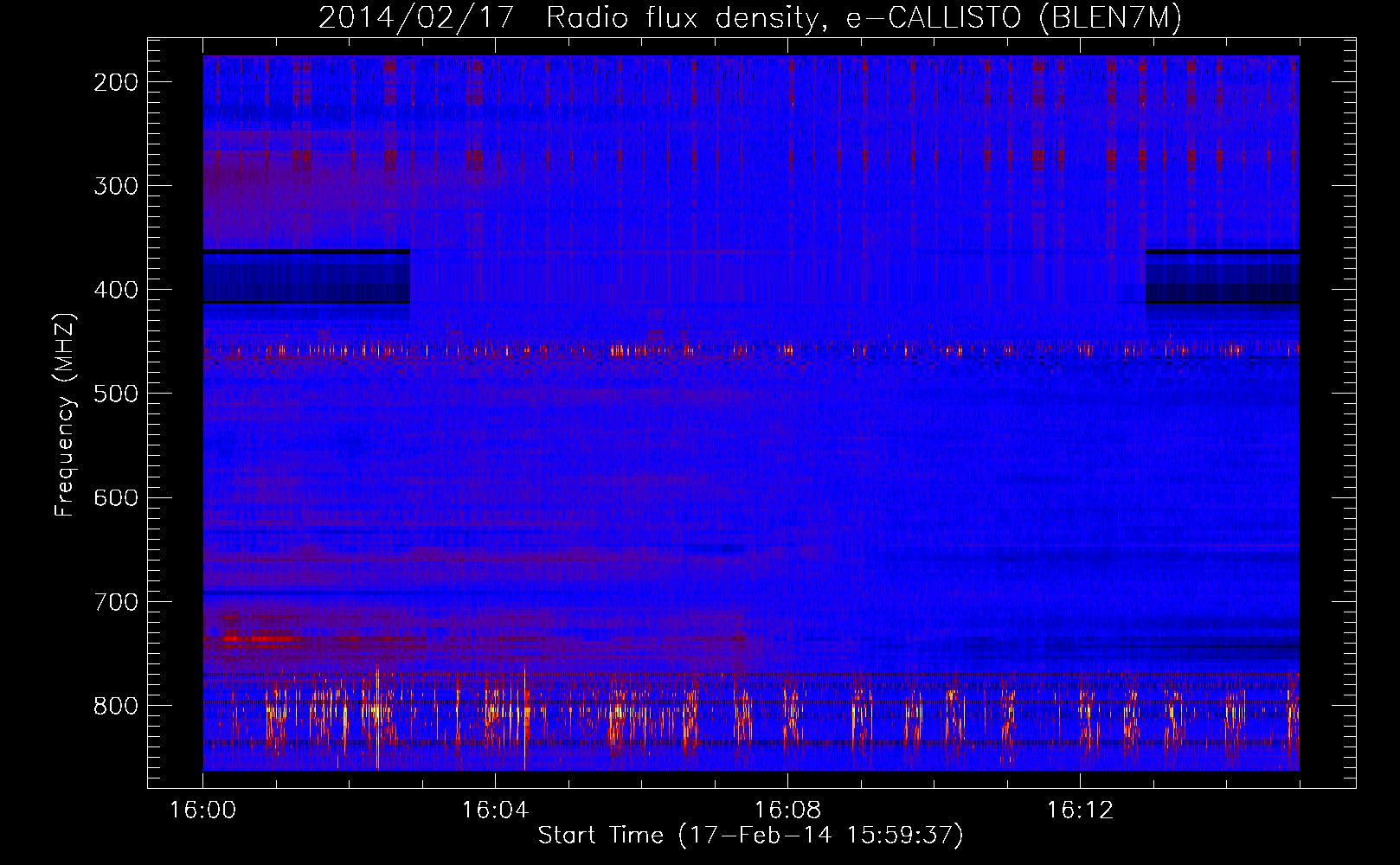The height and width of the screenshot is (865, 1400).
Task: Click the 600 frequency tick label
Action: [116, 497]
